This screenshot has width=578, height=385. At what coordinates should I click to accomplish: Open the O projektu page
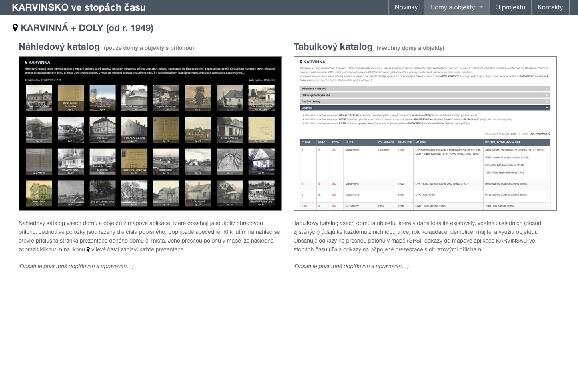[x=511, y=7]
